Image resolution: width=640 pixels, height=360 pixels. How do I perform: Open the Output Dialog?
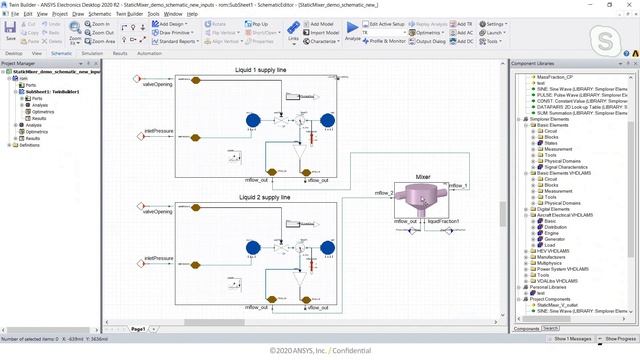(x=427, y=41)
